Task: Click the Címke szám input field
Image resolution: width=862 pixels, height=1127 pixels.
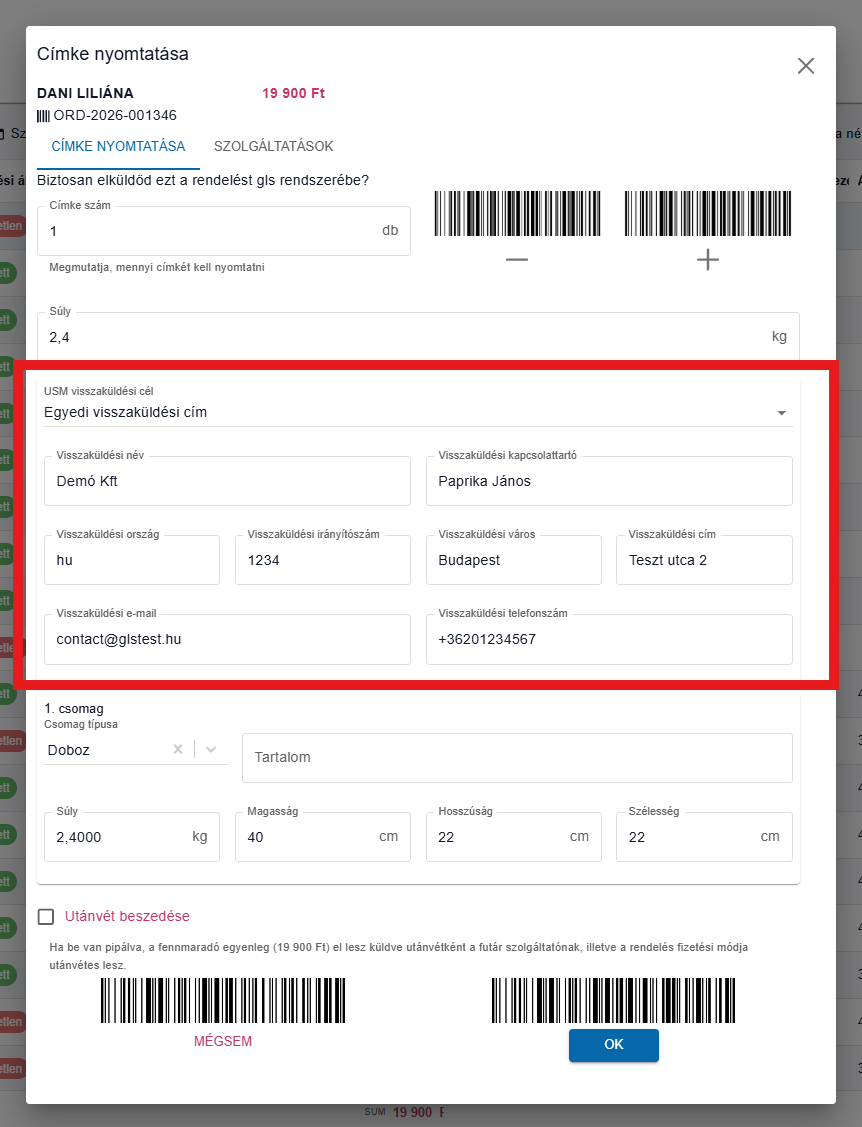Action: pos(224,231)
